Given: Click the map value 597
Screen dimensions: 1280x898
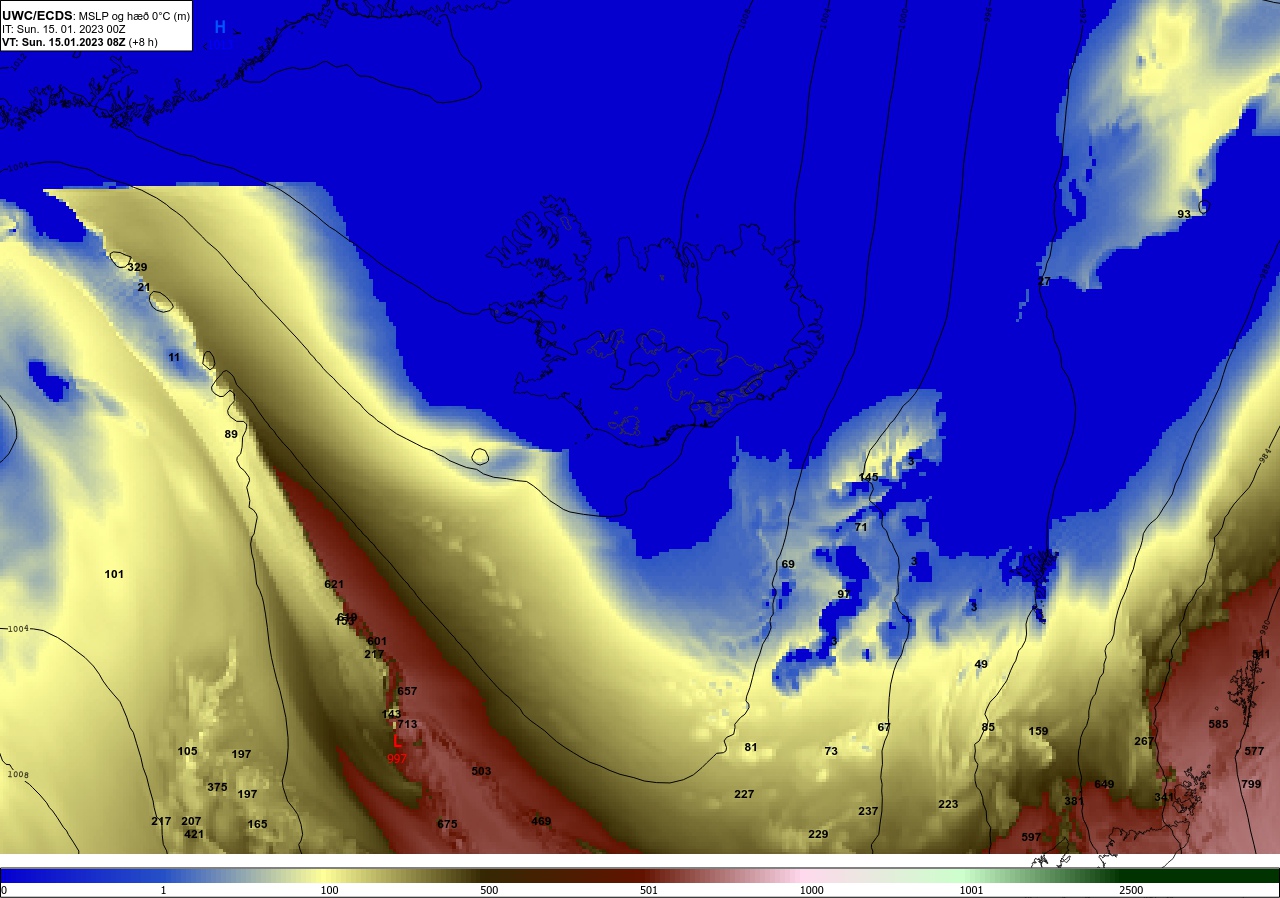Looking at the screenshot, I should [x=1031, y=837].
